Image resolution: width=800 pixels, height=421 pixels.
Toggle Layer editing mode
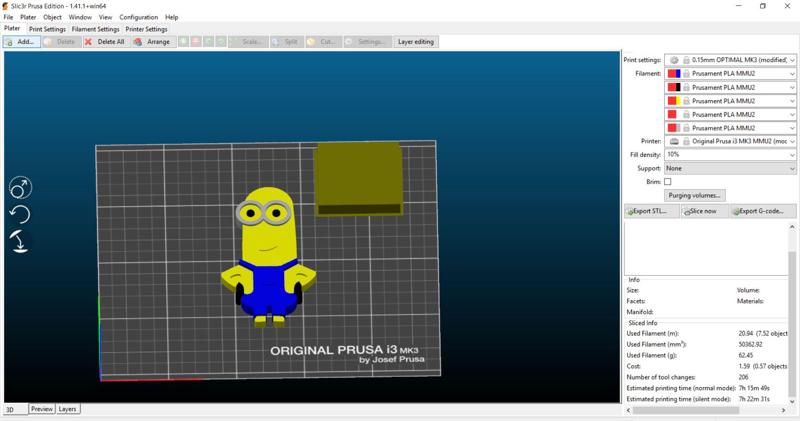[x=416, y=42]
